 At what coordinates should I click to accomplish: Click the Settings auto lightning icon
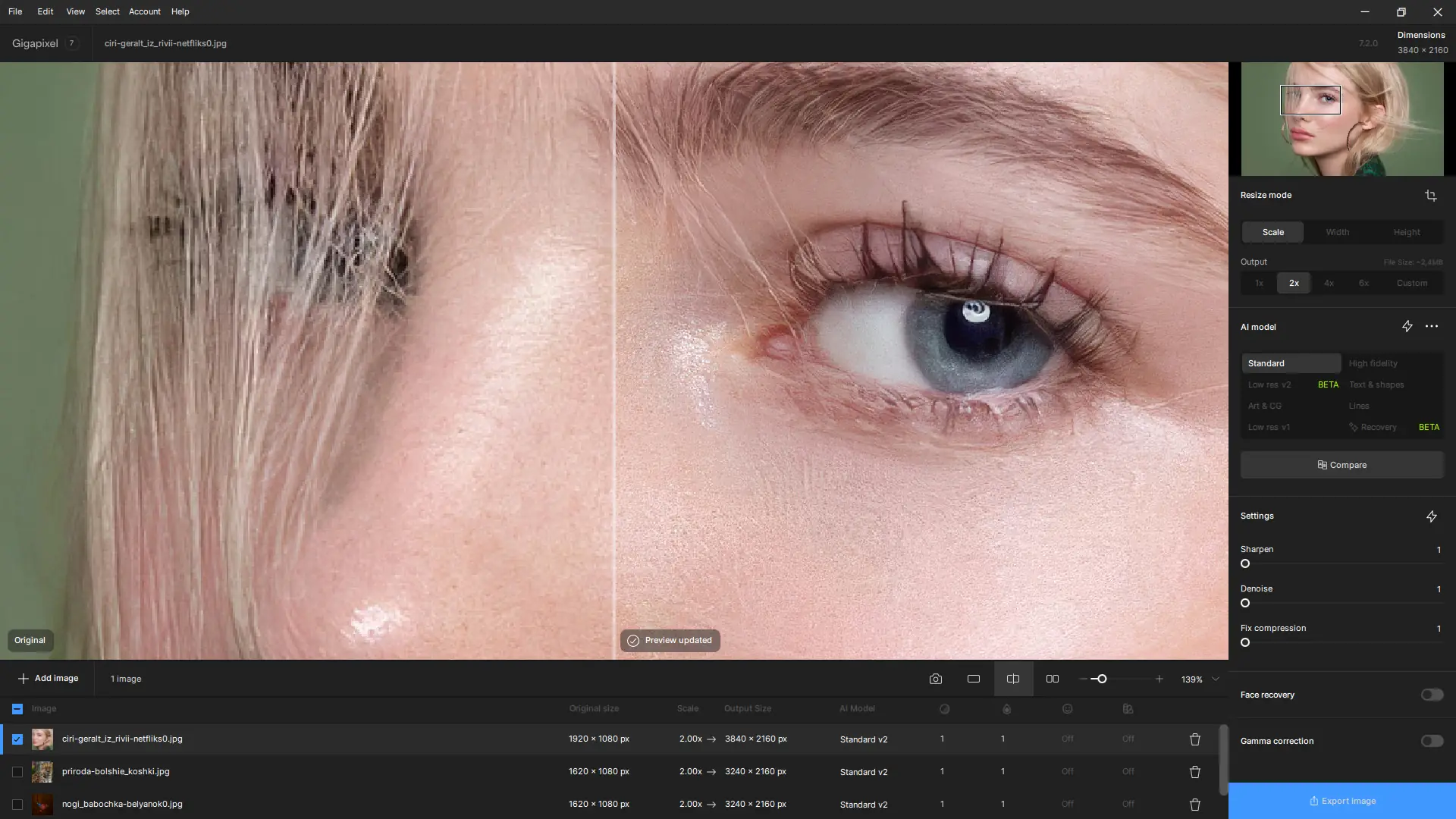(1431, 516)
